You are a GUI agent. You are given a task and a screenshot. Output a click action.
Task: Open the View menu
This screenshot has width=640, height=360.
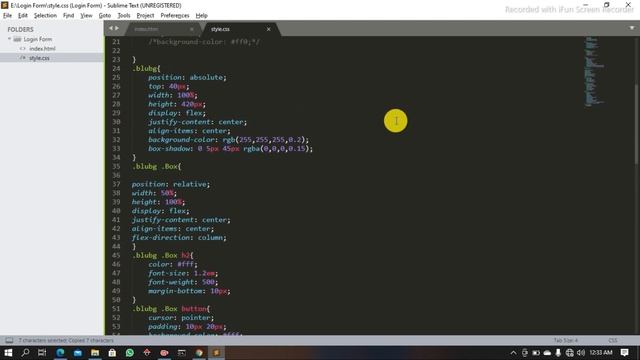click(86, 16)
